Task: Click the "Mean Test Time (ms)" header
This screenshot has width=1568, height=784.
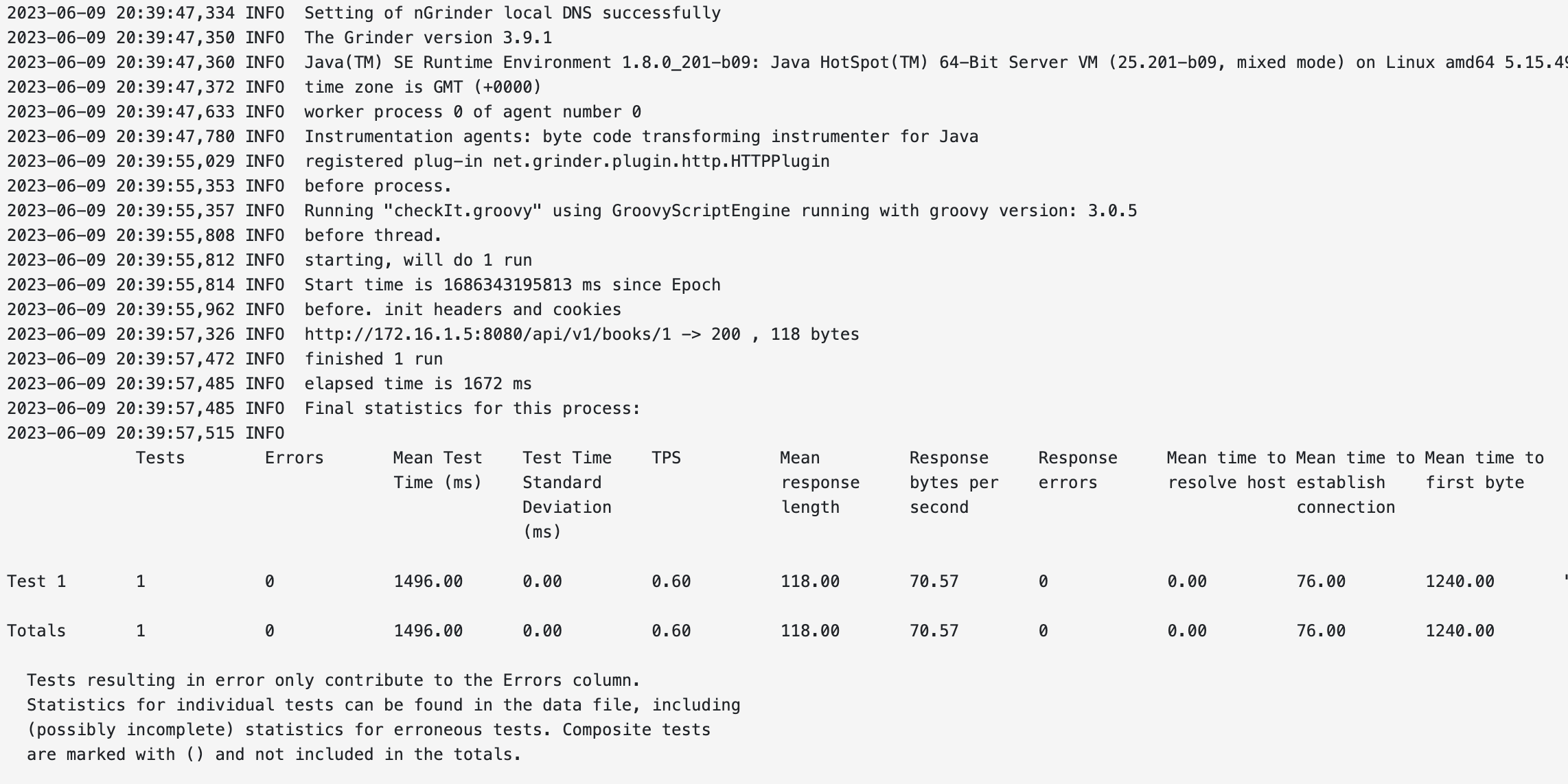Action: point(437,470)
